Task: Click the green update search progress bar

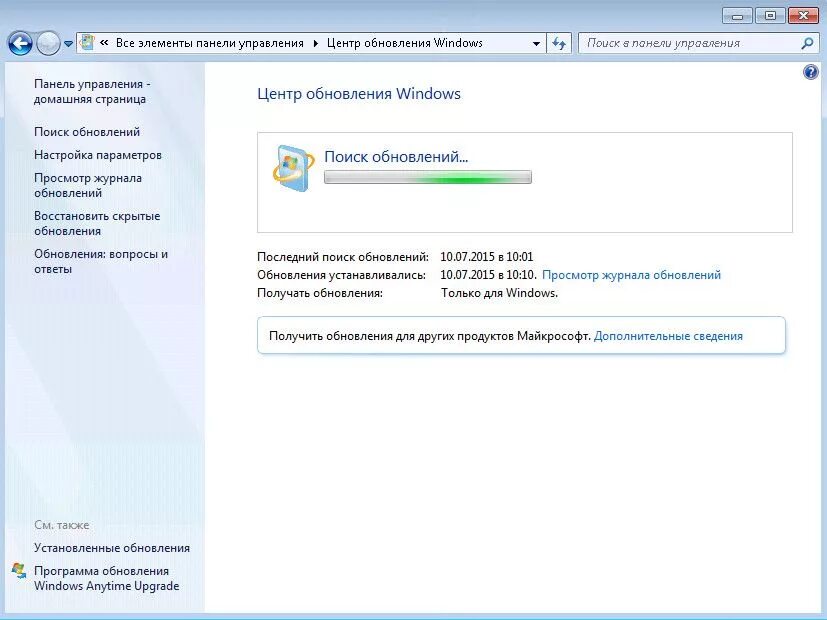Action: 428,177
